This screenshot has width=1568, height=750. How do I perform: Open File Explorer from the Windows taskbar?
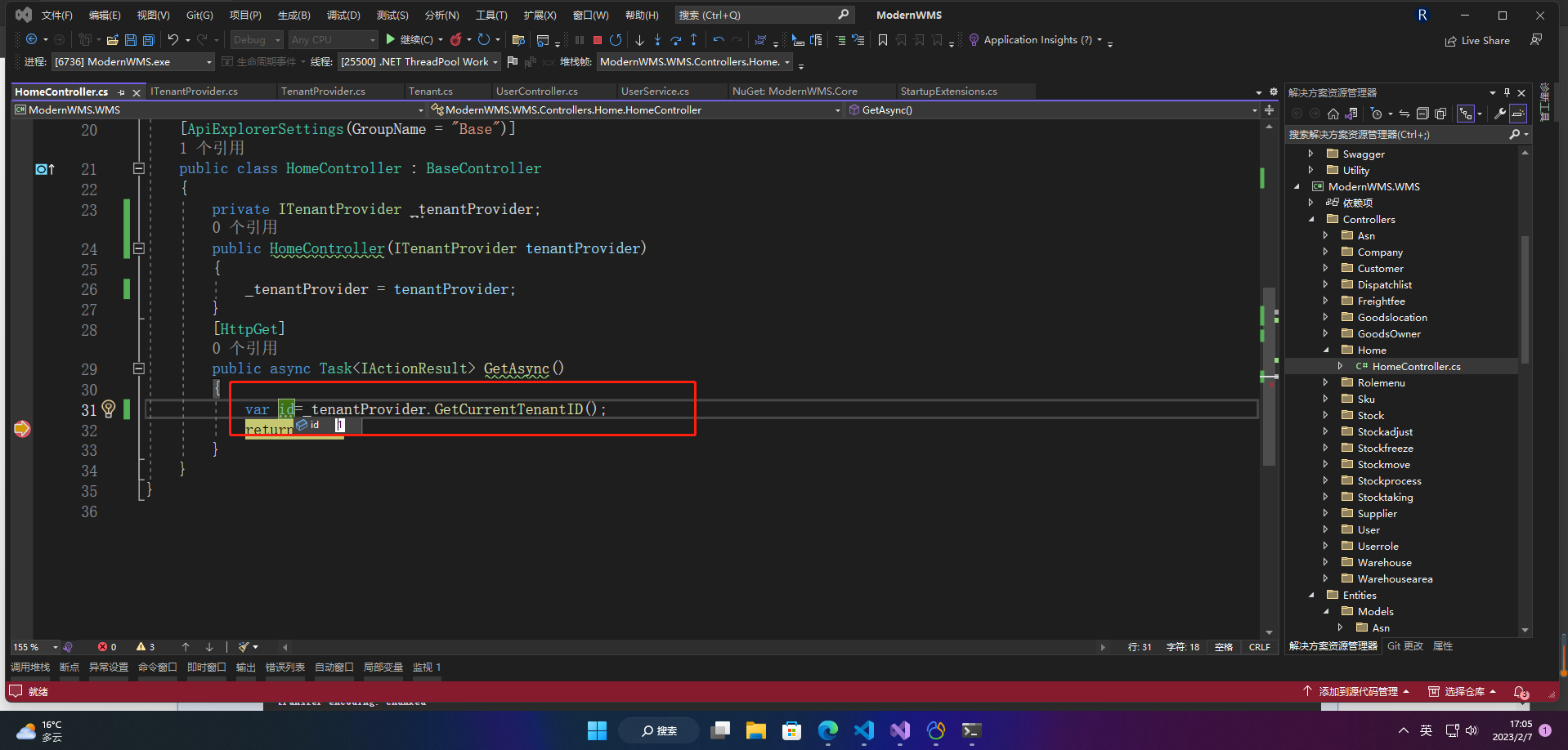pyautogui.click(x=755, y=730)
